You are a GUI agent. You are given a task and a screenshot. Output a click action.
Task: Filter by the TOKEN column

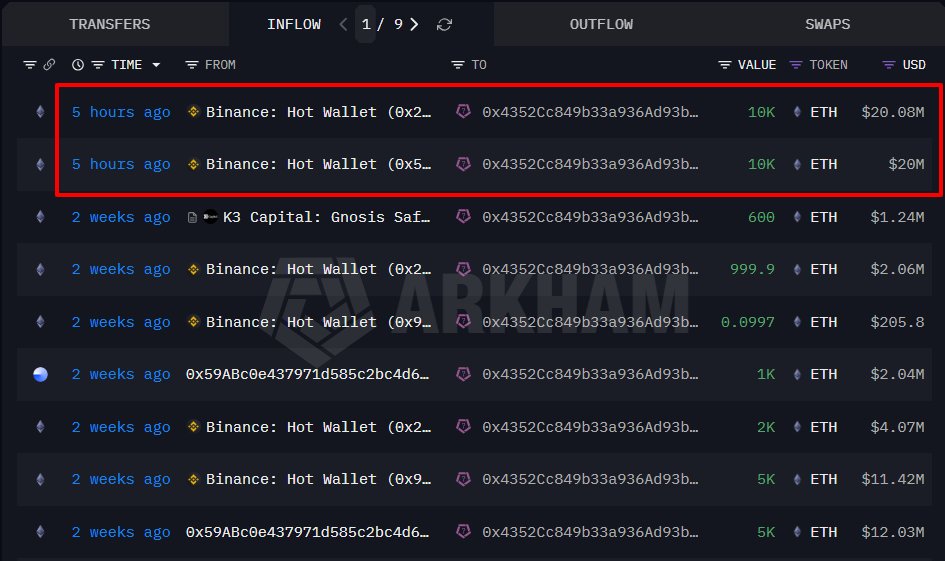796,64
